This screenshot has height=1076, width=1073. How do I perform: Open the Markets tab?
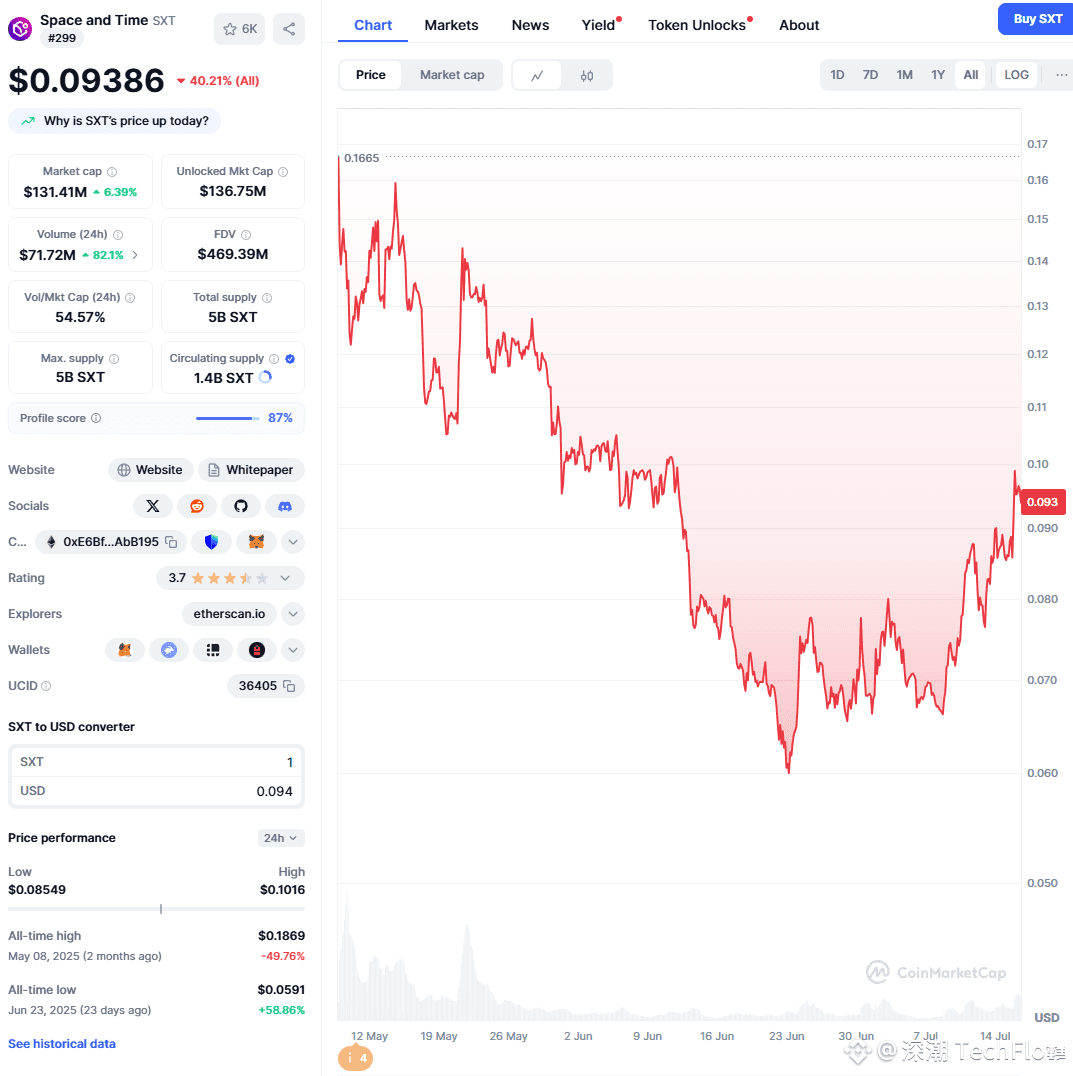(x=451, y=25)
